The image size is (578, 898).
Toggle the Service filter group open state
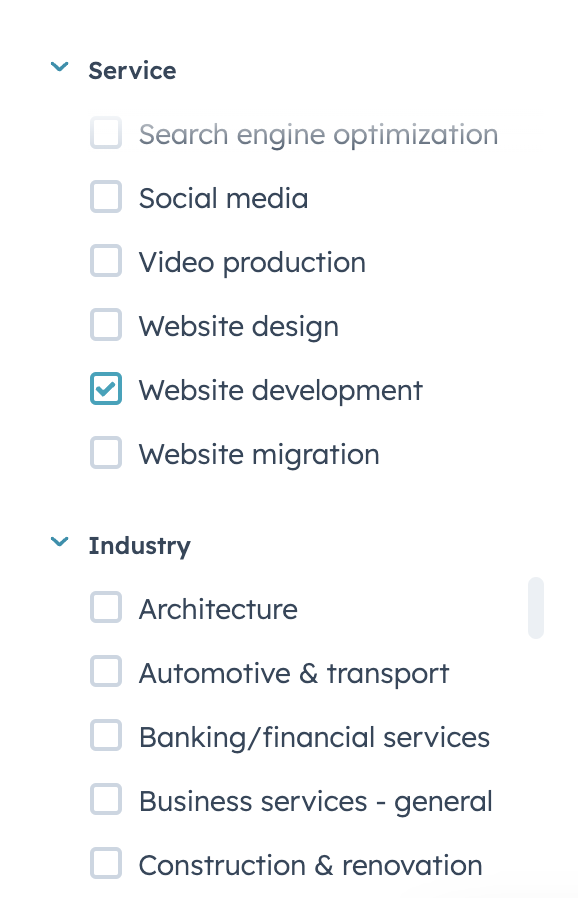[x=59, y=66]
